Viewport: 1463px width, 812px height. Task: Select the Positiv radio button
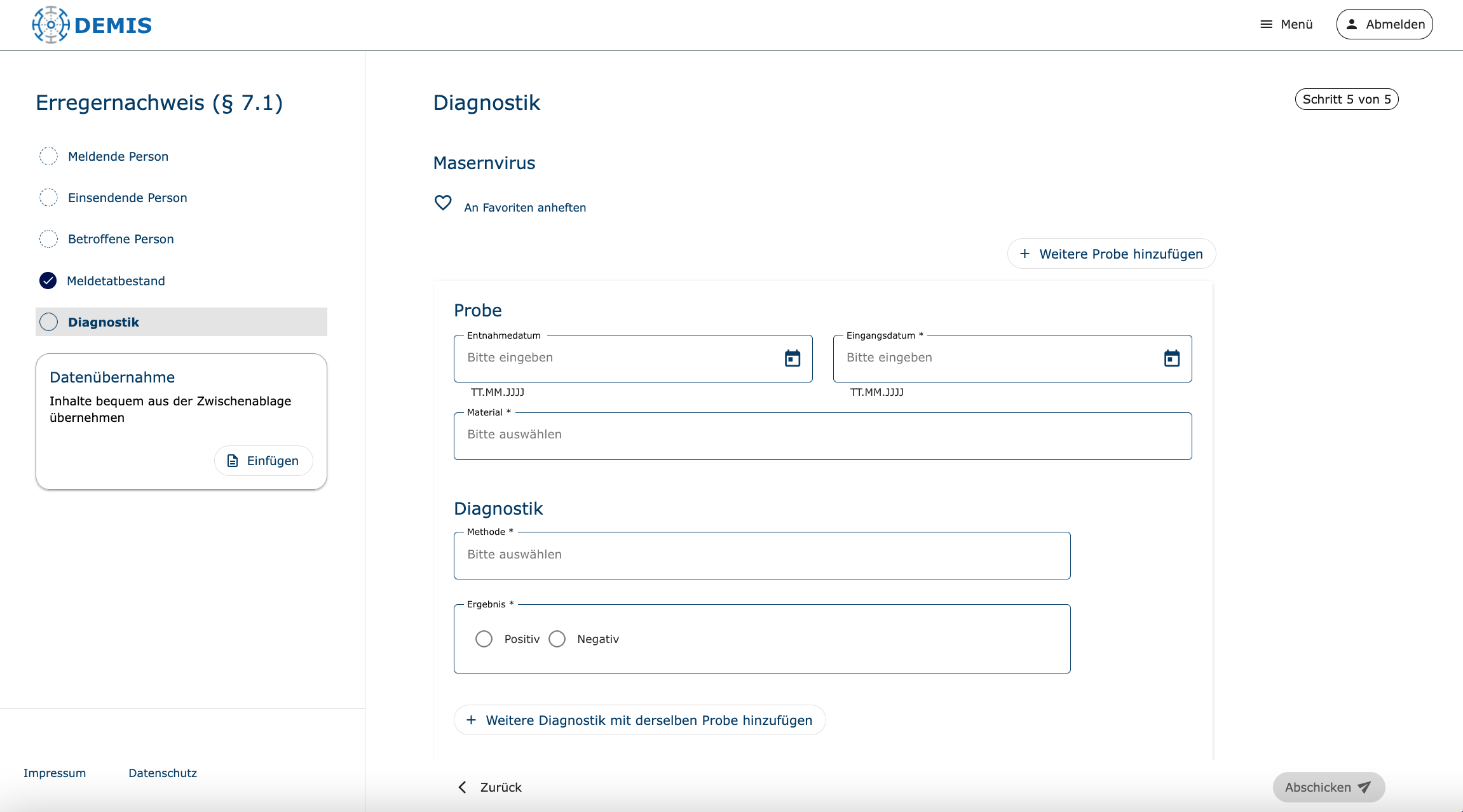pos(484,639)
